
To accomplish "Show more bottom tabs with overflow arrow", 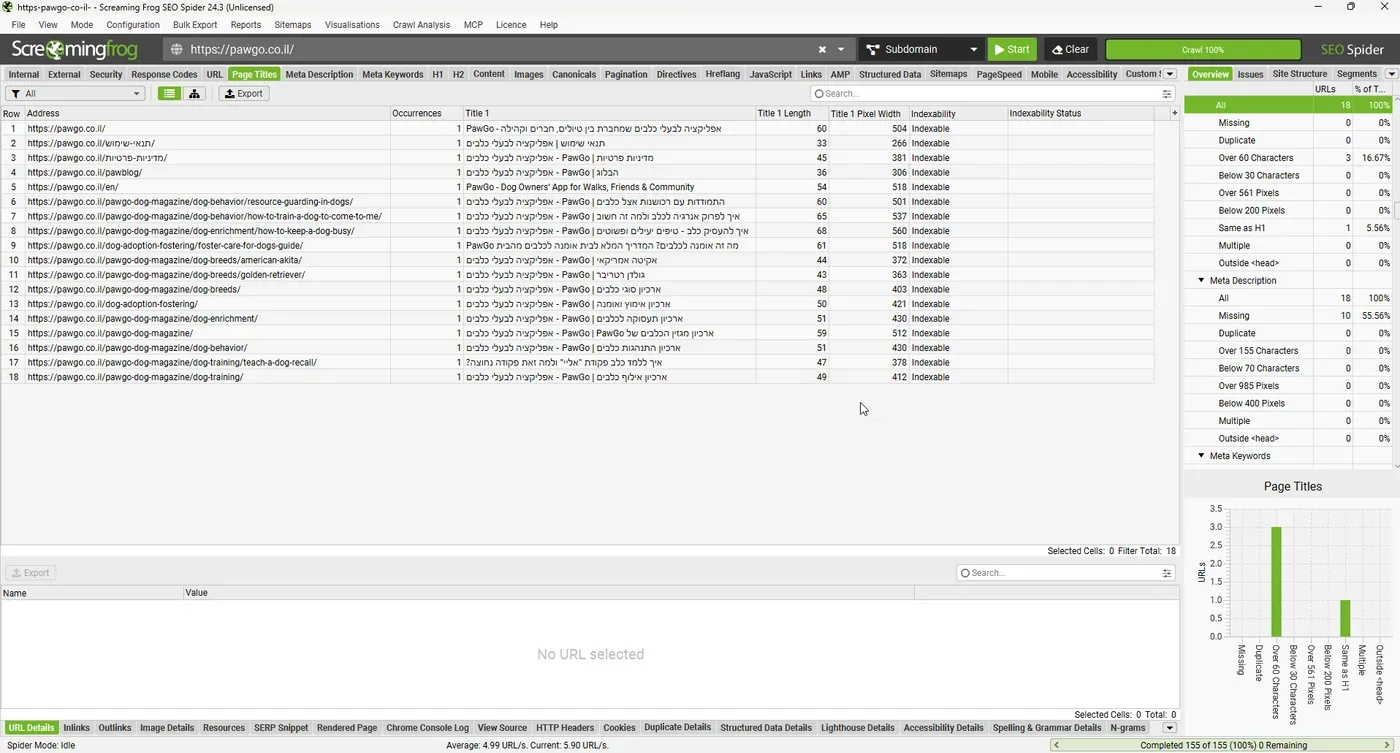I will [x=1170, y=728].
